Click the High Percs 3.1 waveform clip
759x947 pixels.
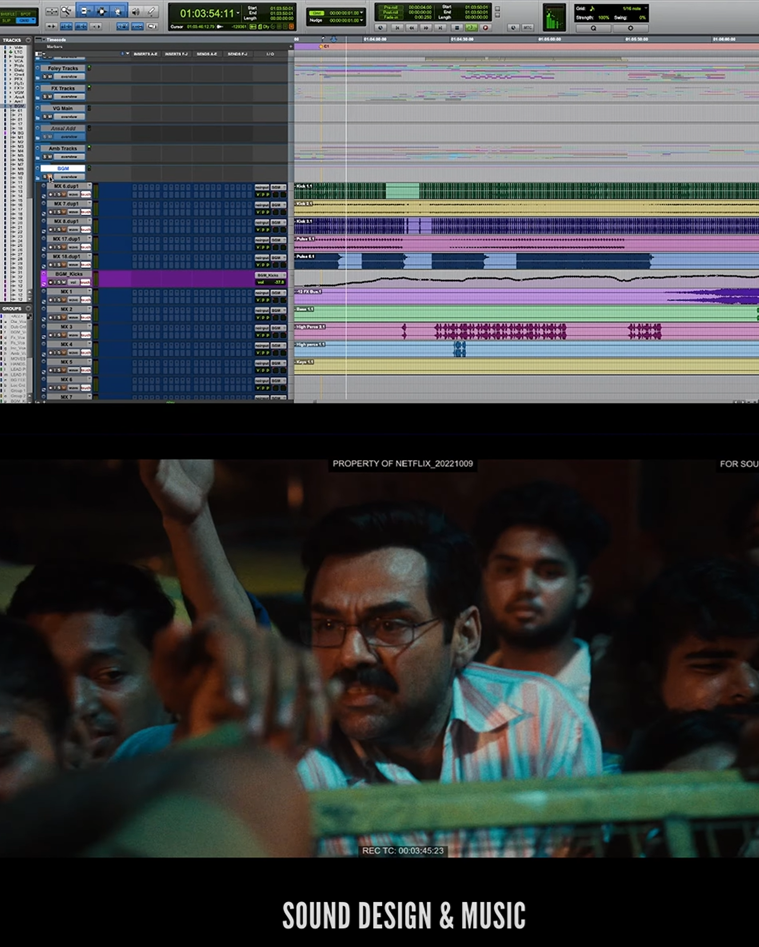pos(500,331)
